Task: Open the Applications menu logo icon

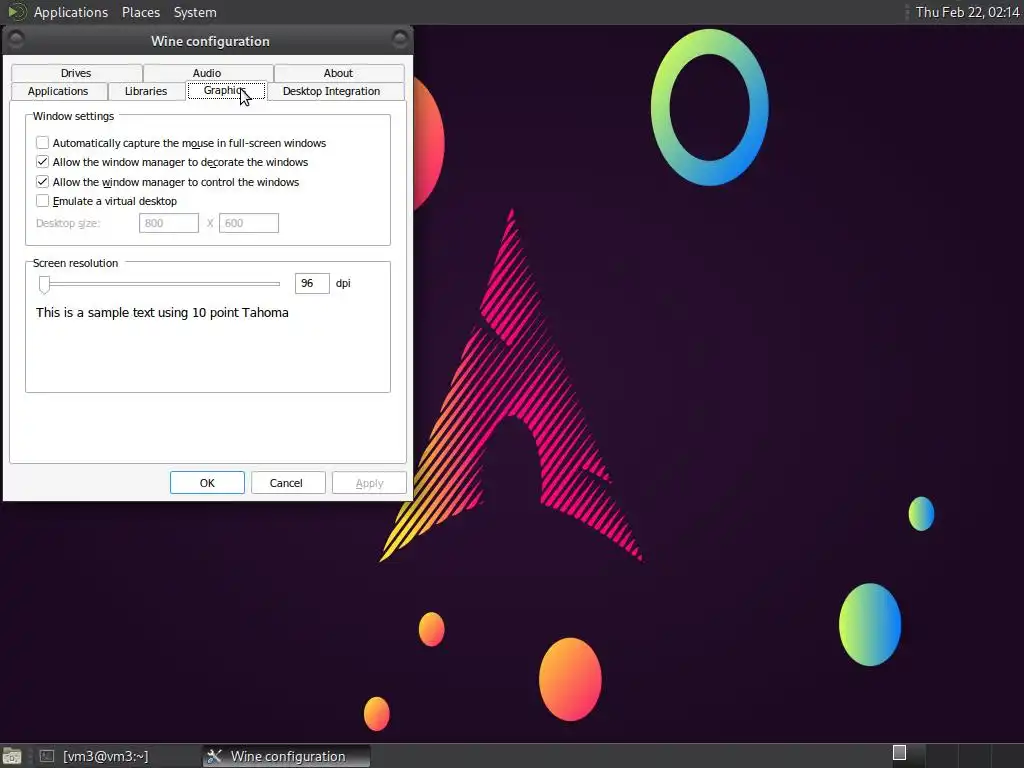Action: coord(16,12)
